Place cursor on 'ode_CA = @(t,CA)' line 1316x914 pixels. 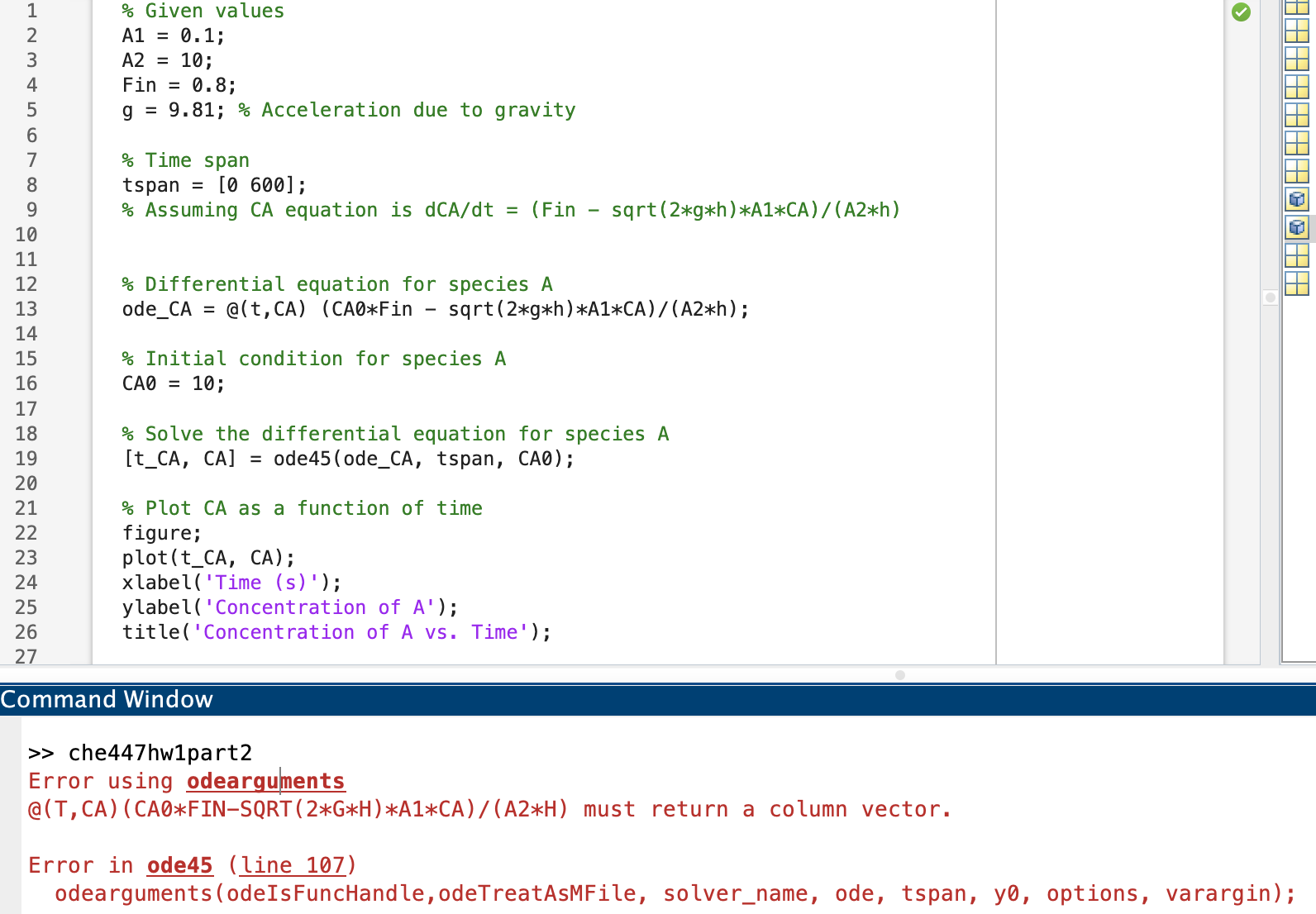click(x=436, y=309)
